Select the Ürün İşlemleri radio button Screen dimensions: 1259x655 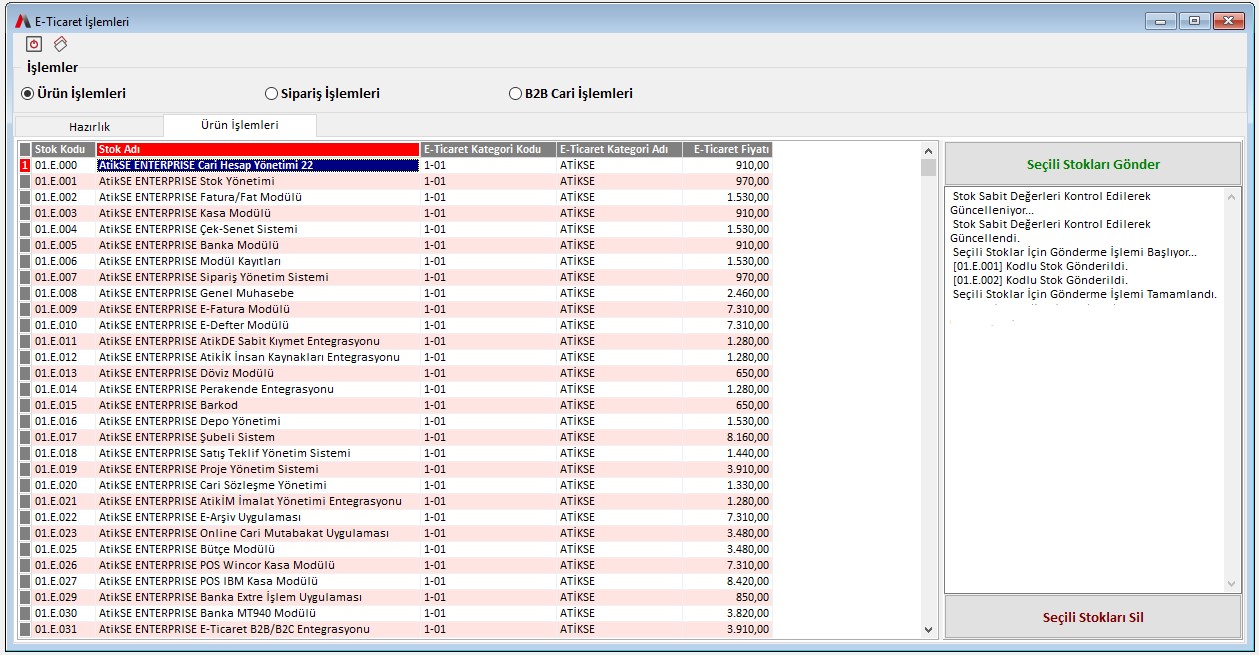[74, 94]
